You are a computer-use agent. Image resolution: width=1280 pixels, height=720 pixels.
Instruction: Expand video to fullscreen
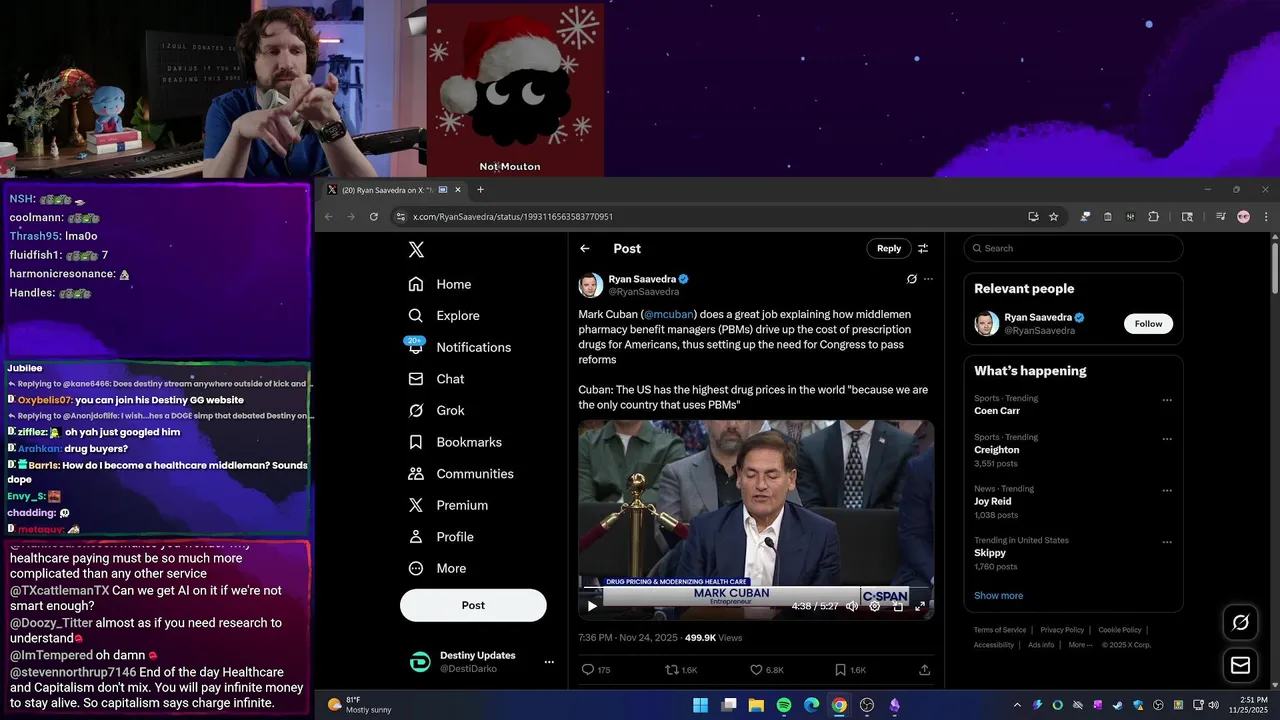920,606
